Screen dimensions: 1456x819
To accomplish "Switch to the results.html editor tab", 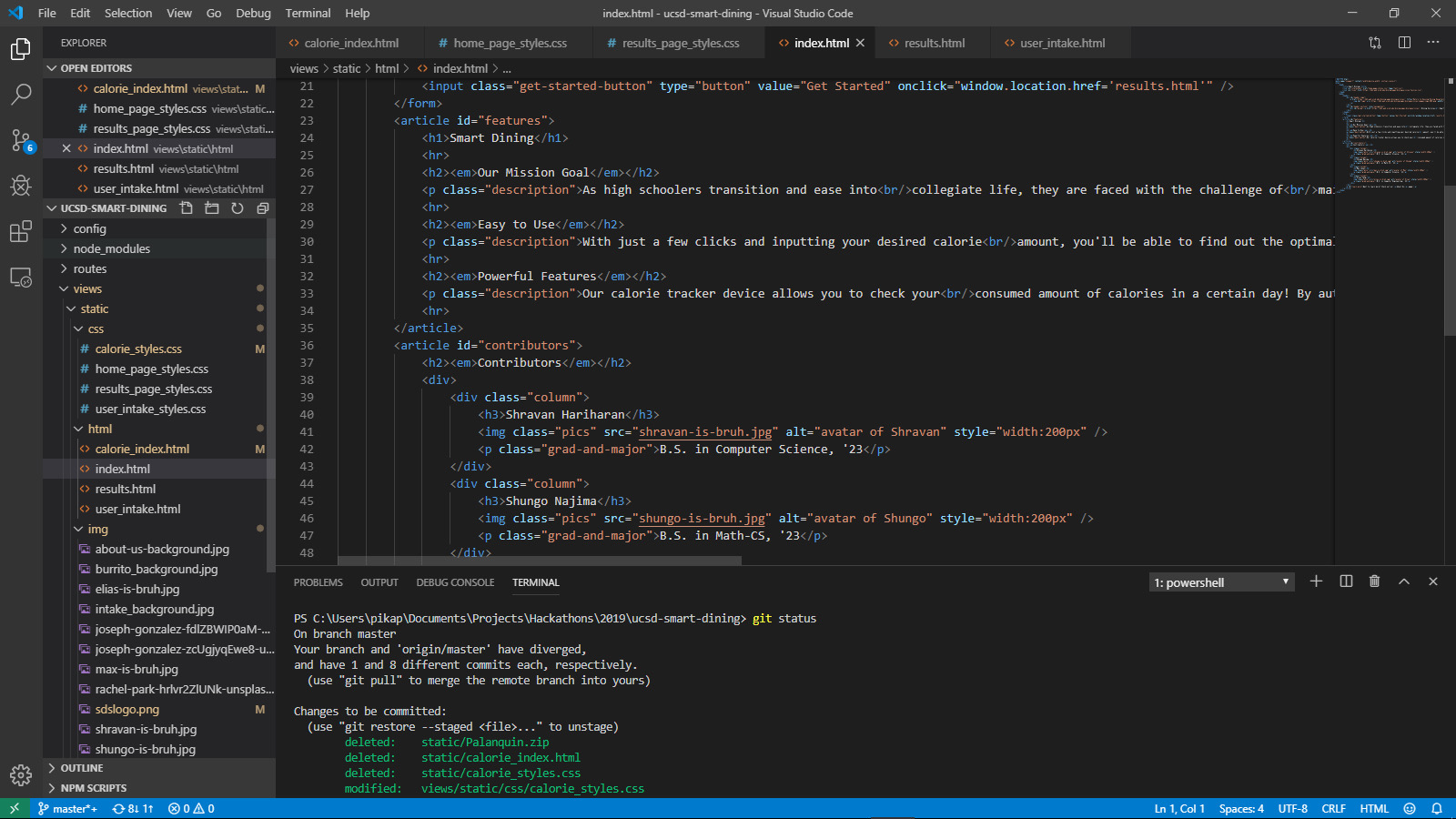I will click(934, 43).
